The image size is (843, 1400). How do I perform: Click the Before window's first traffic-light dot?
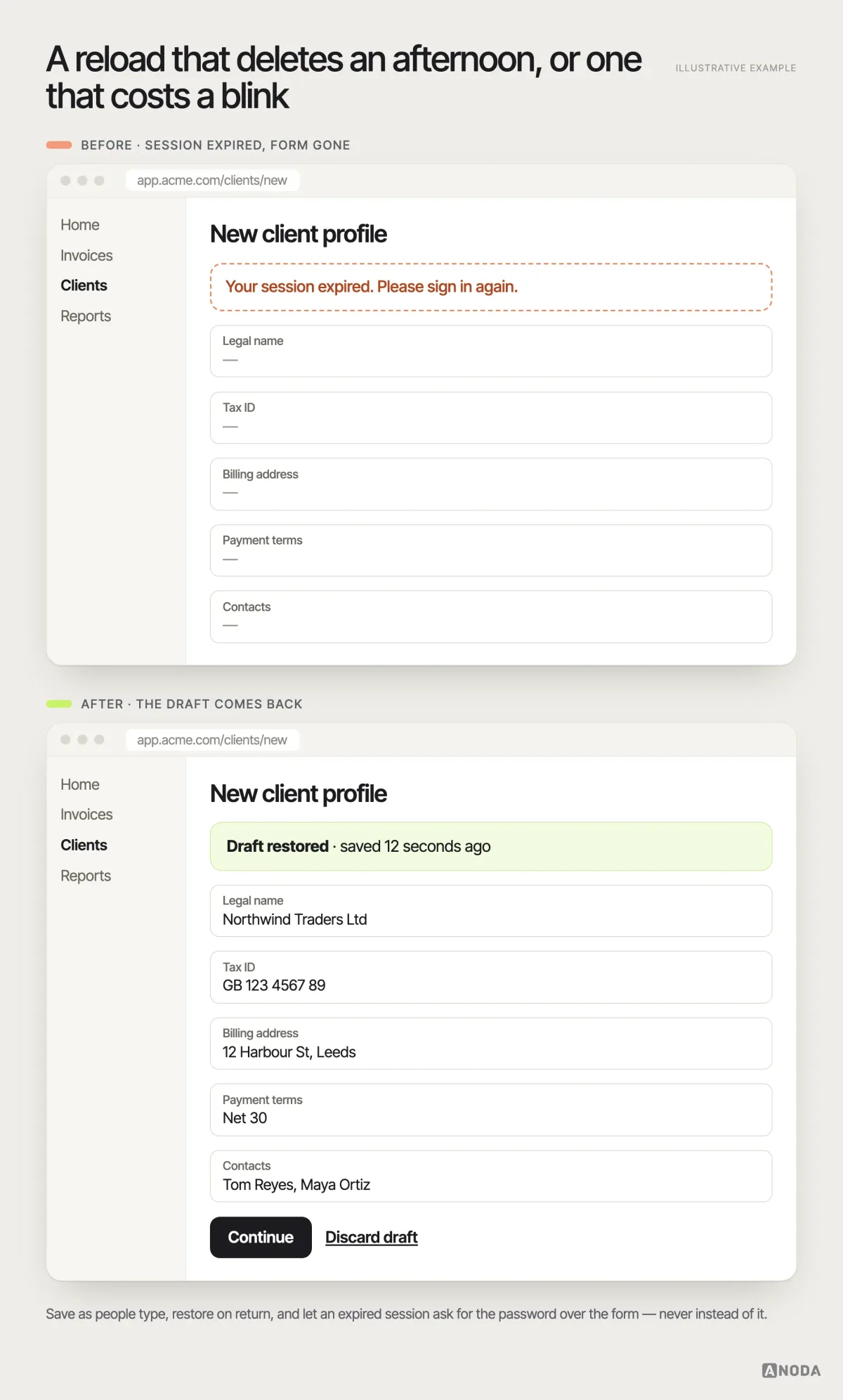tap(65, 181)
